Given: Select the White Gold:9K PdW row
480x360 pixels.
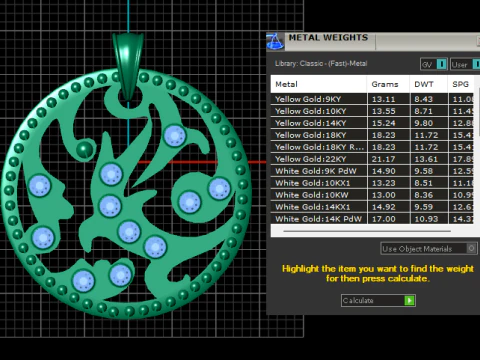Looking at the screenshot, I should (x=372, y=171).
